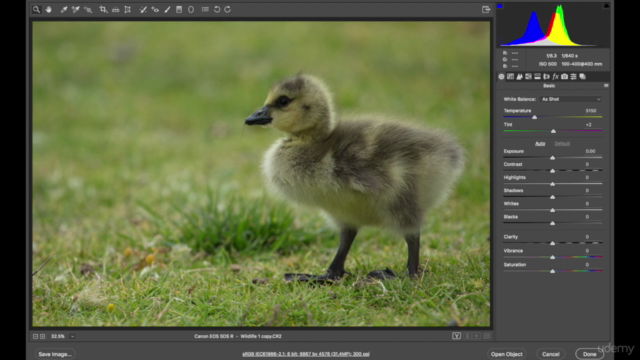This screenshot has width=640, height=360.
Task: Copy current settings to Before icon
Action: 476,336
